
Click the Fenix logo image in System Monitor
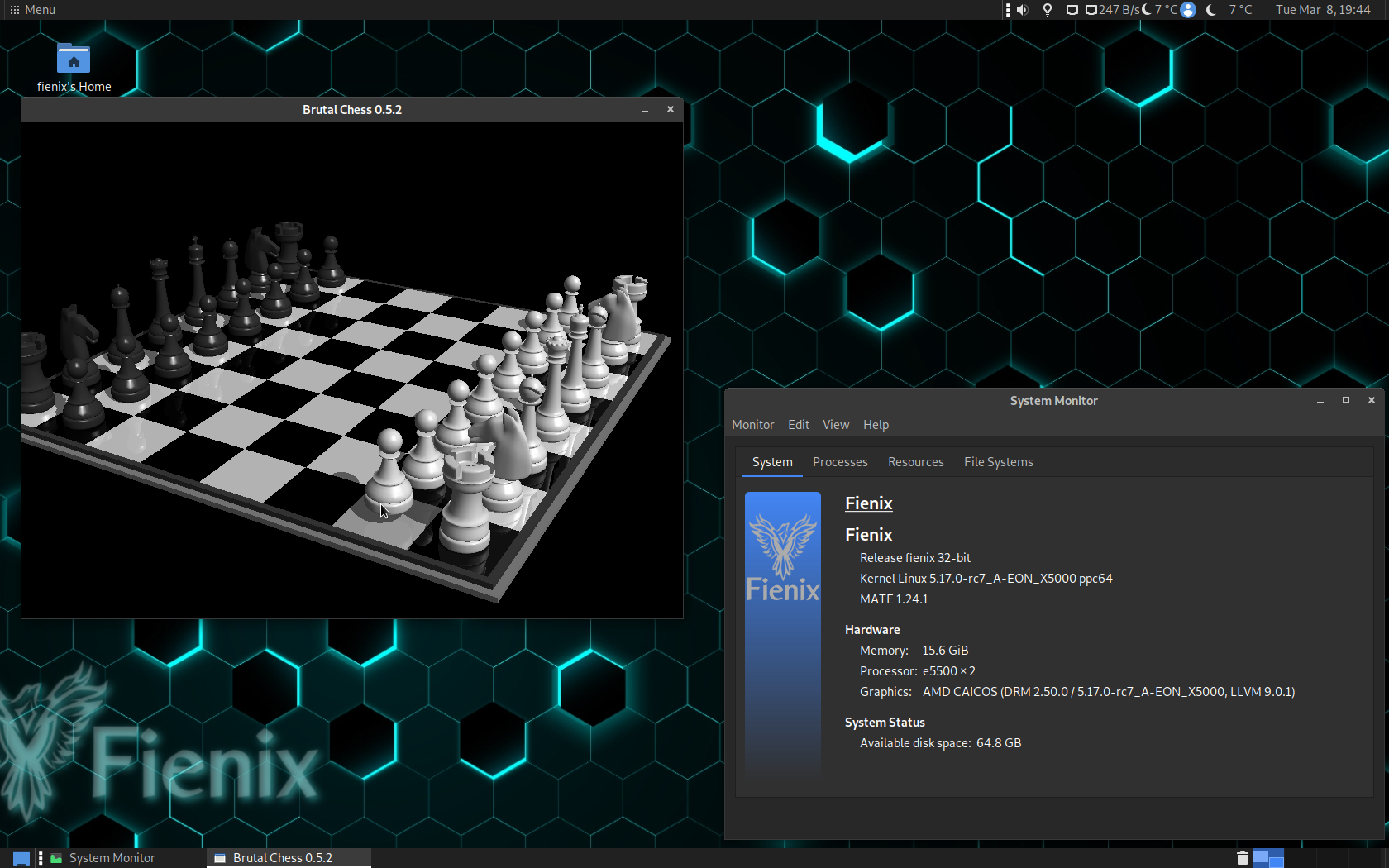783,632
